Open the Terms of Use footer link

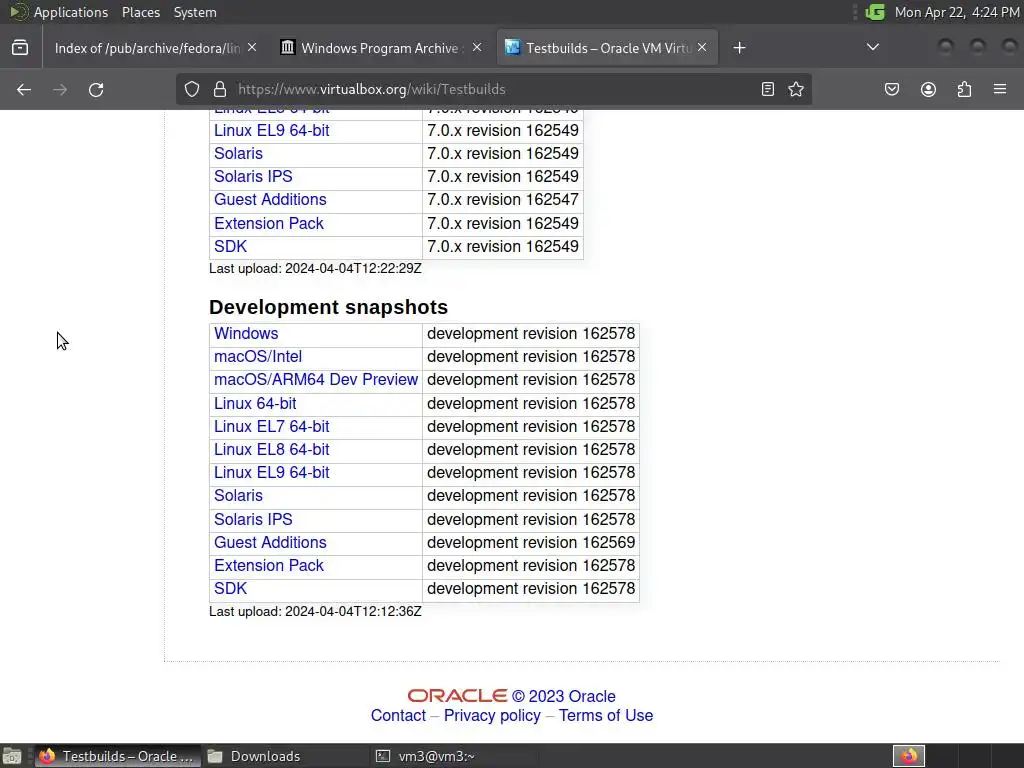(606, 716)
